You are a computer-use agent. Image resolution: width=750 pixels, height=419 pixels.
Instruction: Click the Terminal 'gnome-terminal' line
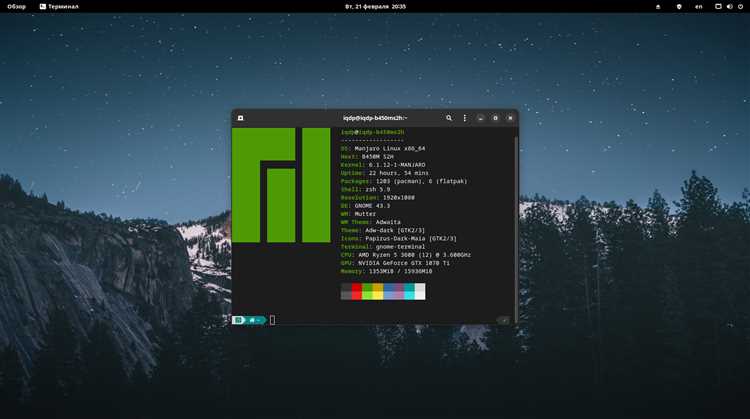383,247
